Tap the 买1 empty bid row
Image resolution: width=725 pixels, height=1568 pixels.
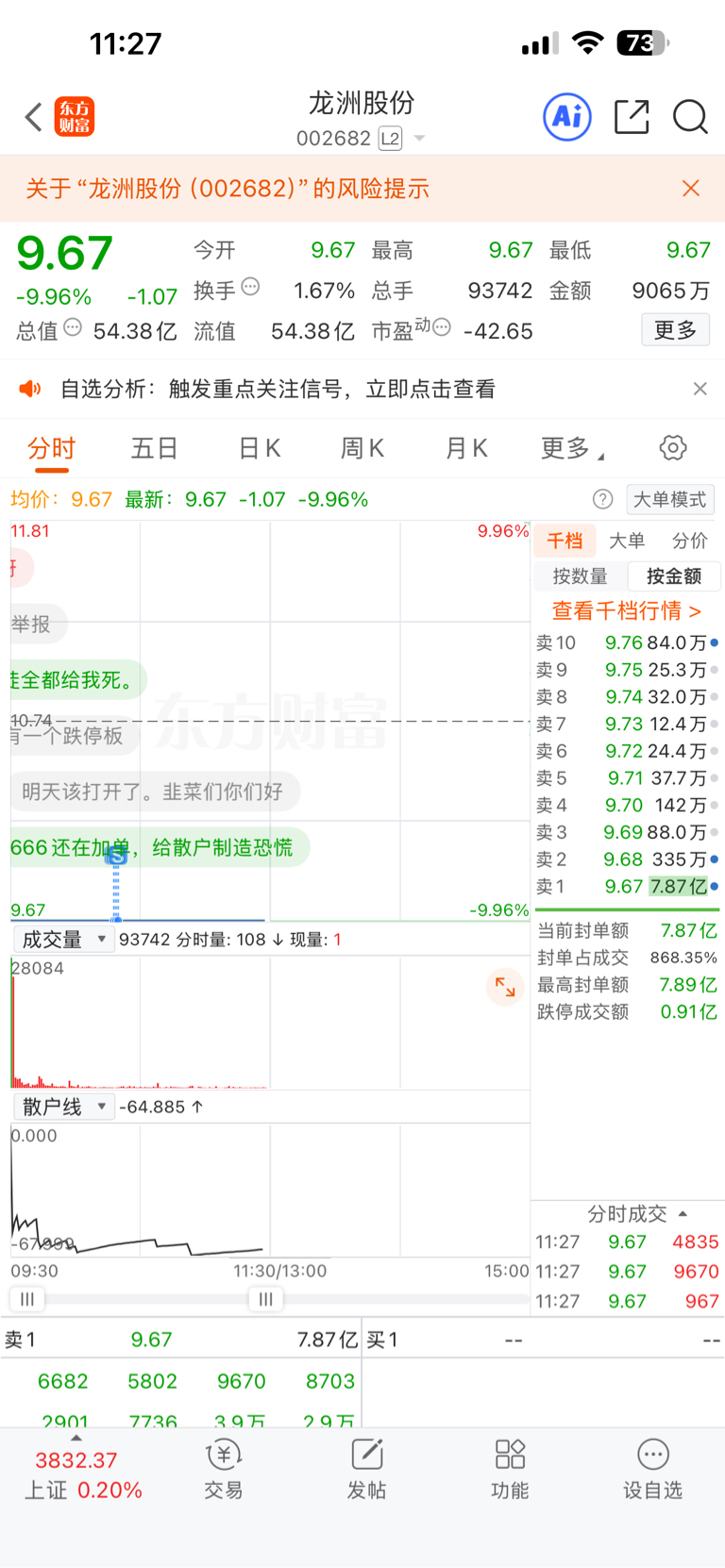(x=544, y=1340)
